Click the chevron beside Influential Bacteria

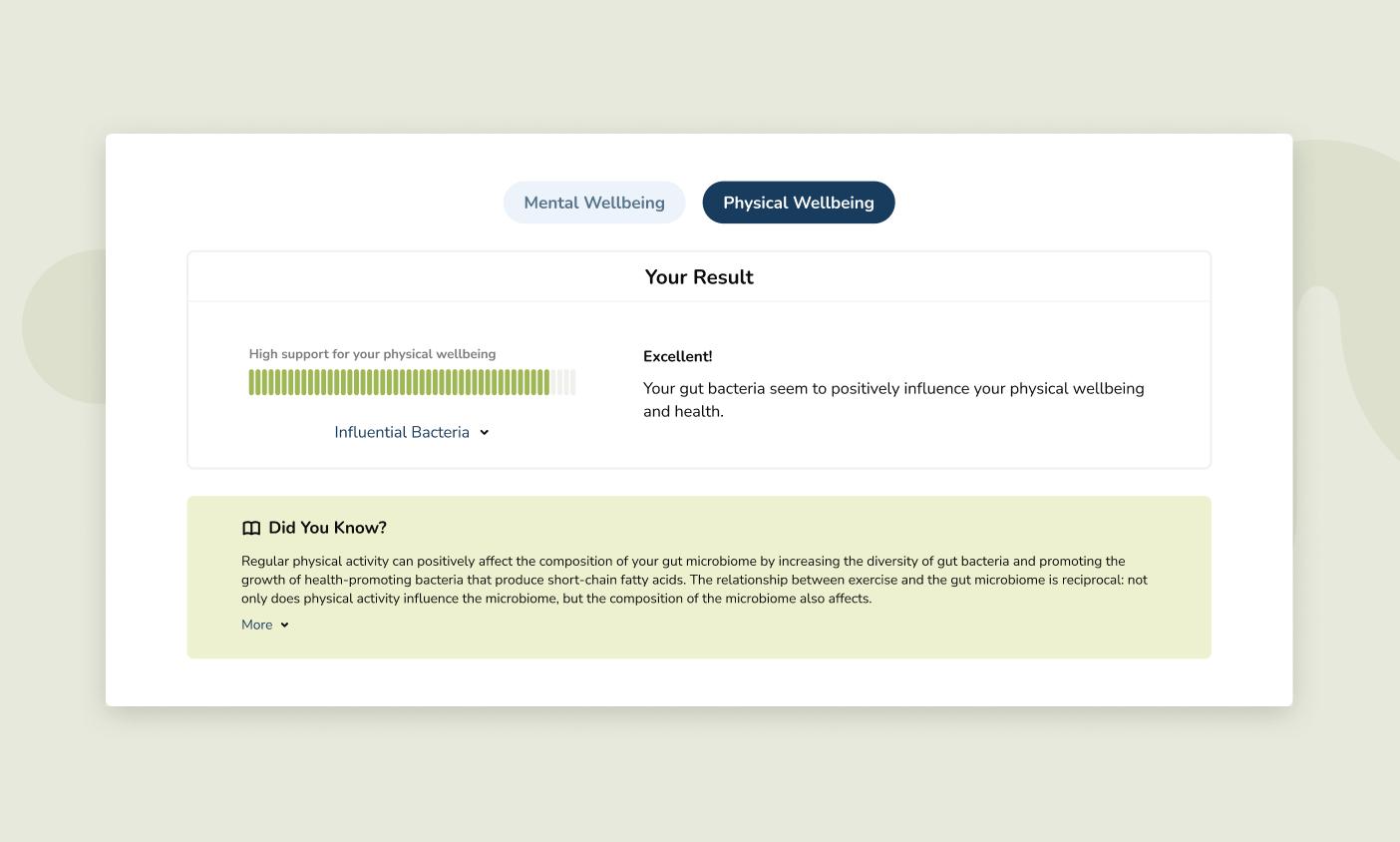pos(485,432)
